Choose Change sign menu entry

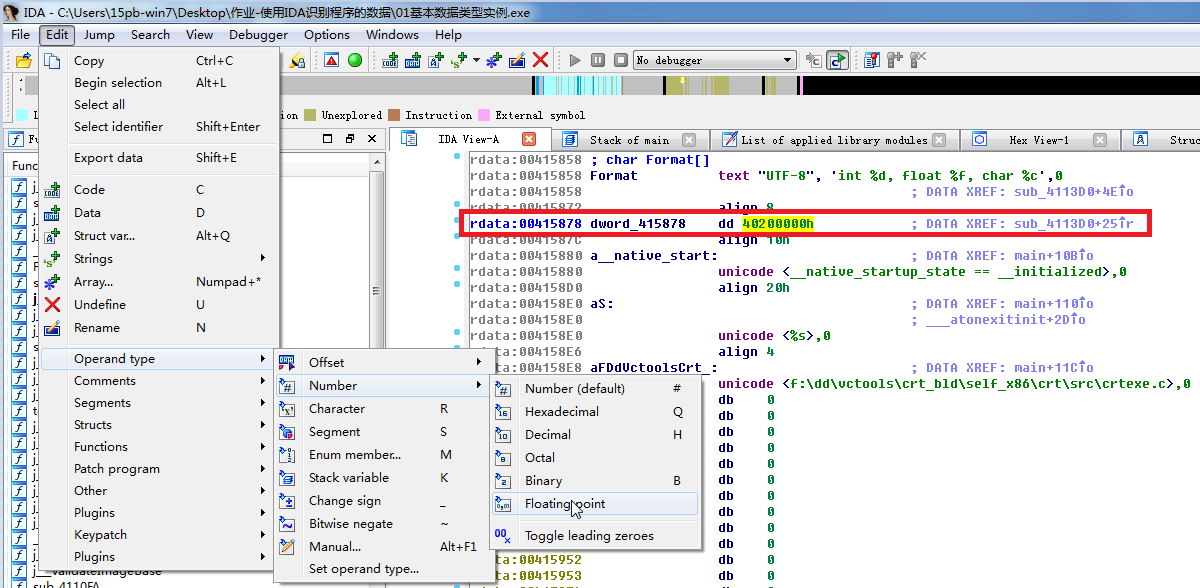(x=384, y=501)
